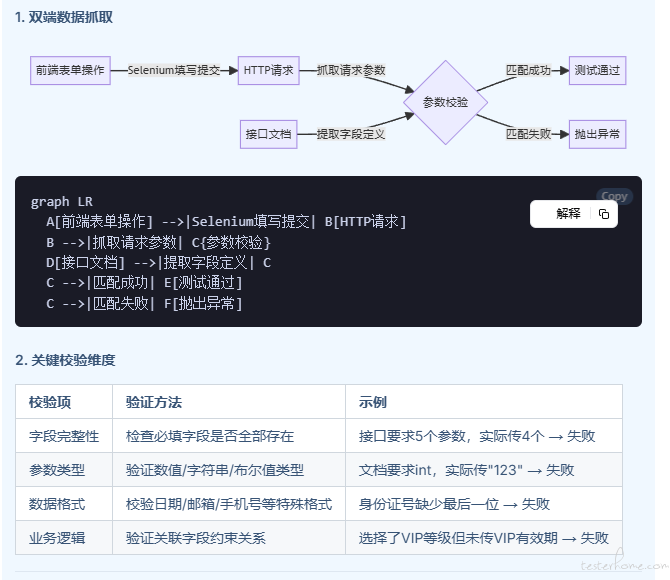Click the Copy label above code block
The height and width of the screenshot is (580, 670).
[614, 196]
